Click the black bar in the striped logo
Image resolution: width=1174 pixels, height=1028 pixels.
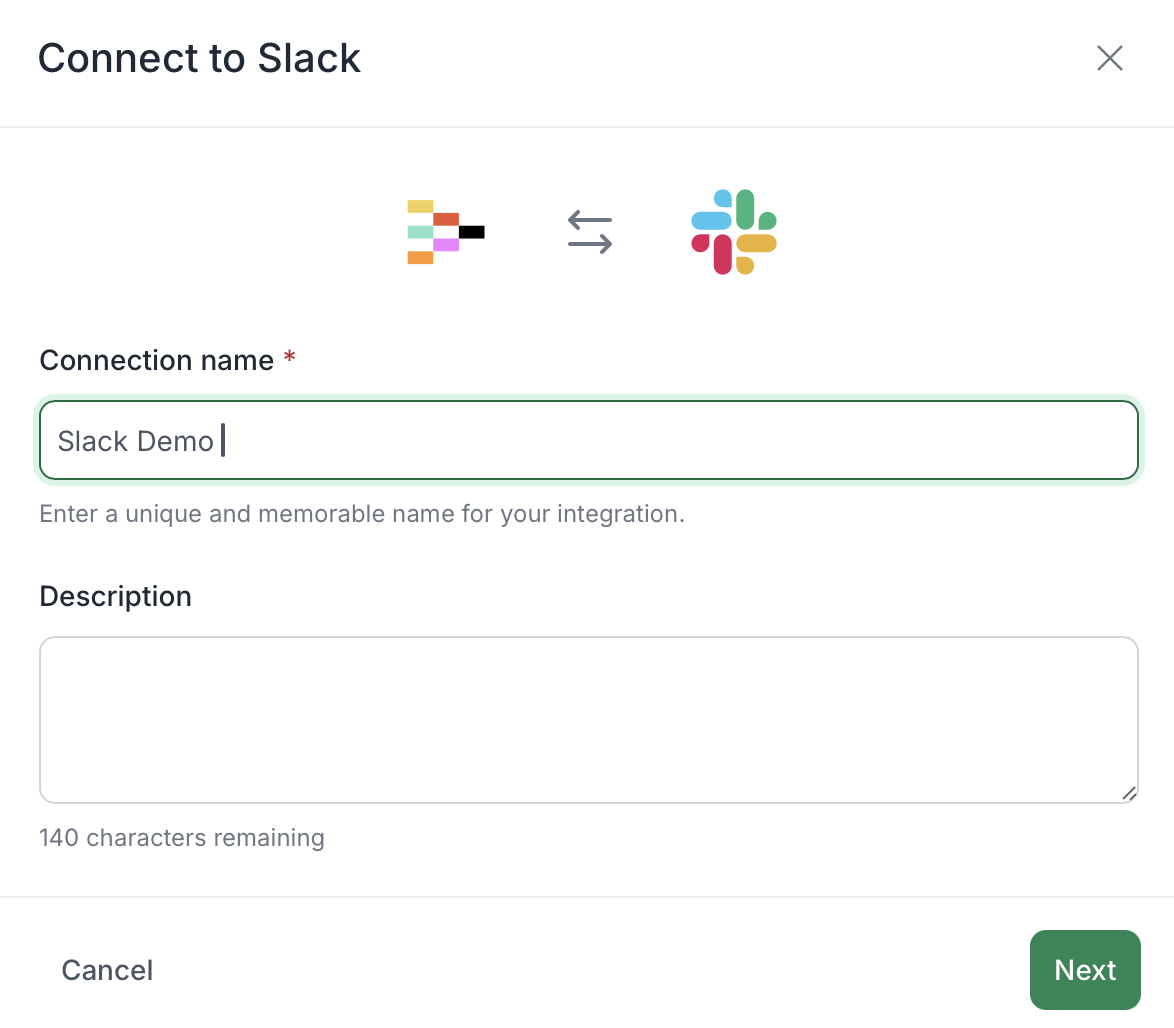pos(471,232)
